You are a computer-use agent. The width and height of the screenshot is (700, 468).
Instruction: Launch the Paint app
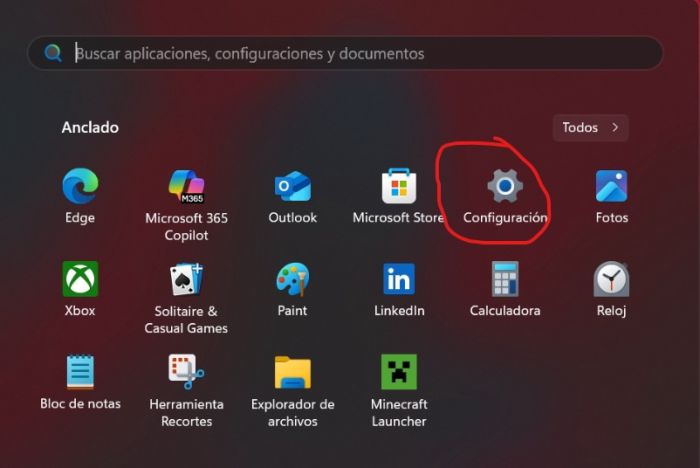pyautogui.click(x=292, y=280)
